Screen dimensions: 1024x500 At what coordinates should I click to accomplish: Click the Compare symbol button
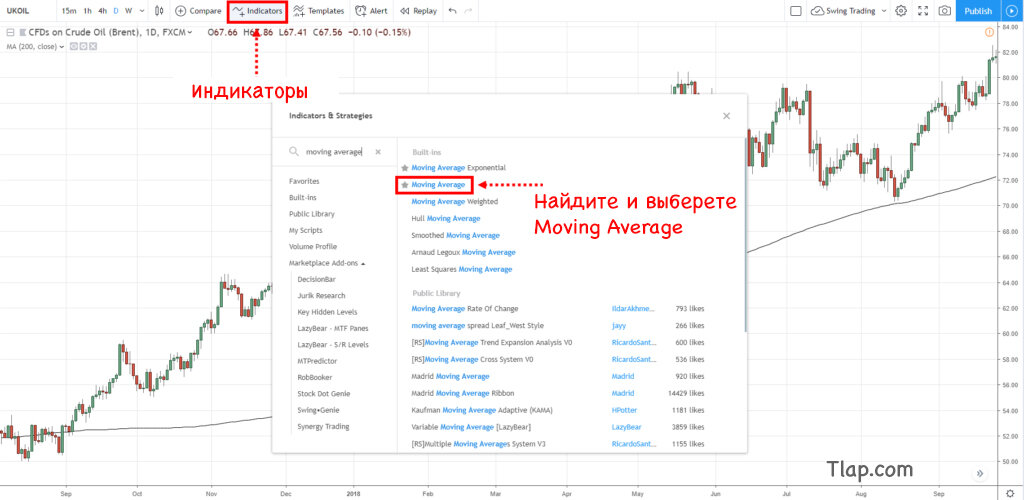point(199,10)
